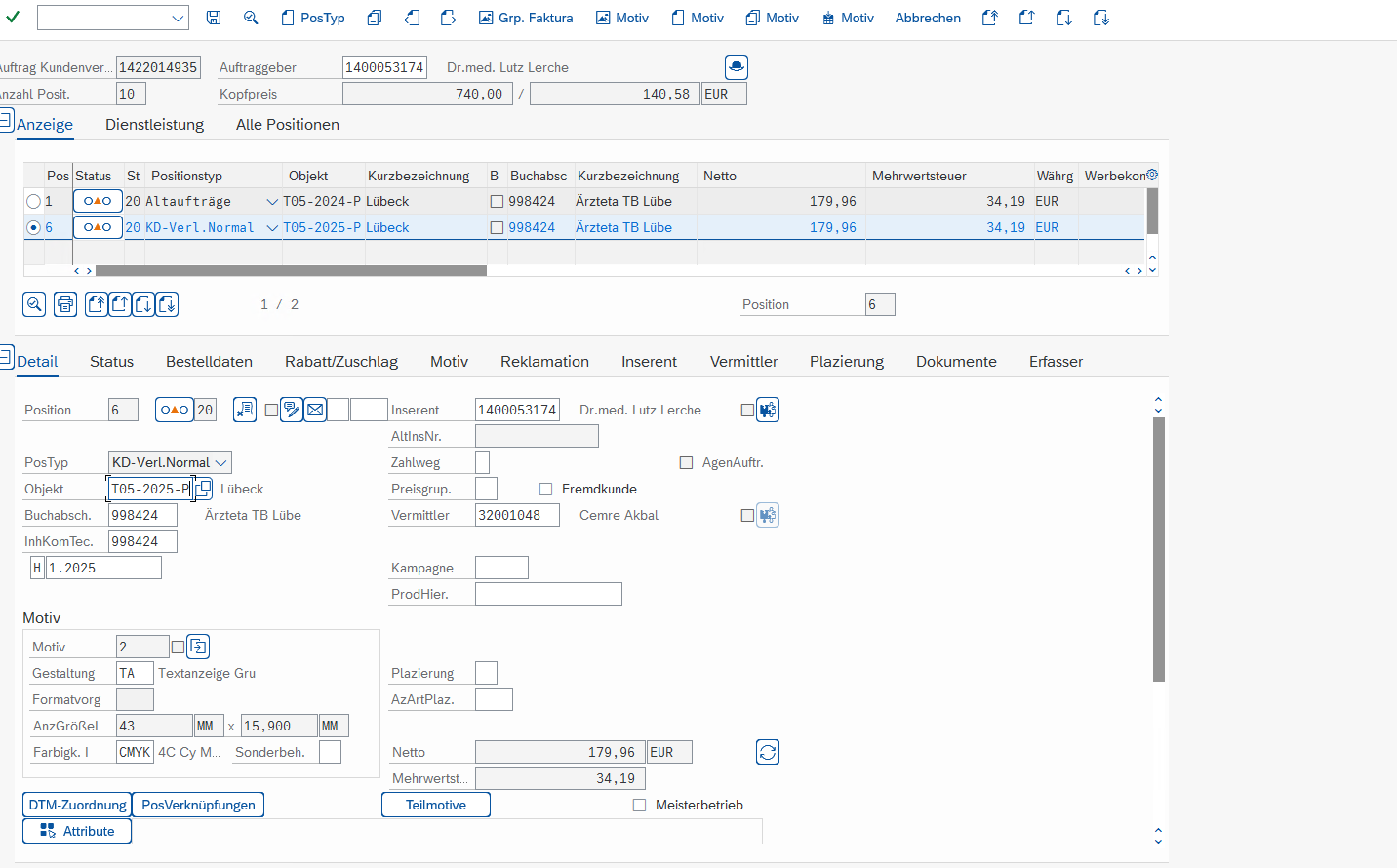Screen dimensions: 1397x868
Task: Open the Dokumente tab
Action: (x=956, y=362)
